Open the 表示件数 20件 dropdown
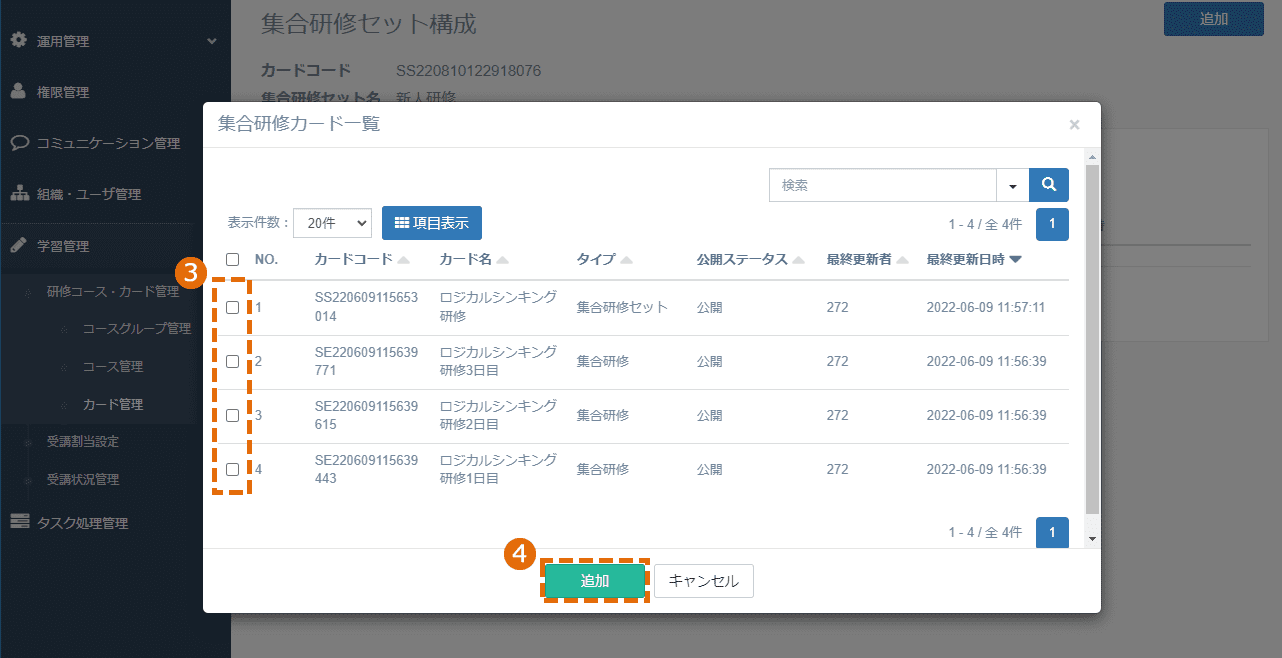Image resolution: width=1282 pixels, height=658 pixels. click(332, 223)
